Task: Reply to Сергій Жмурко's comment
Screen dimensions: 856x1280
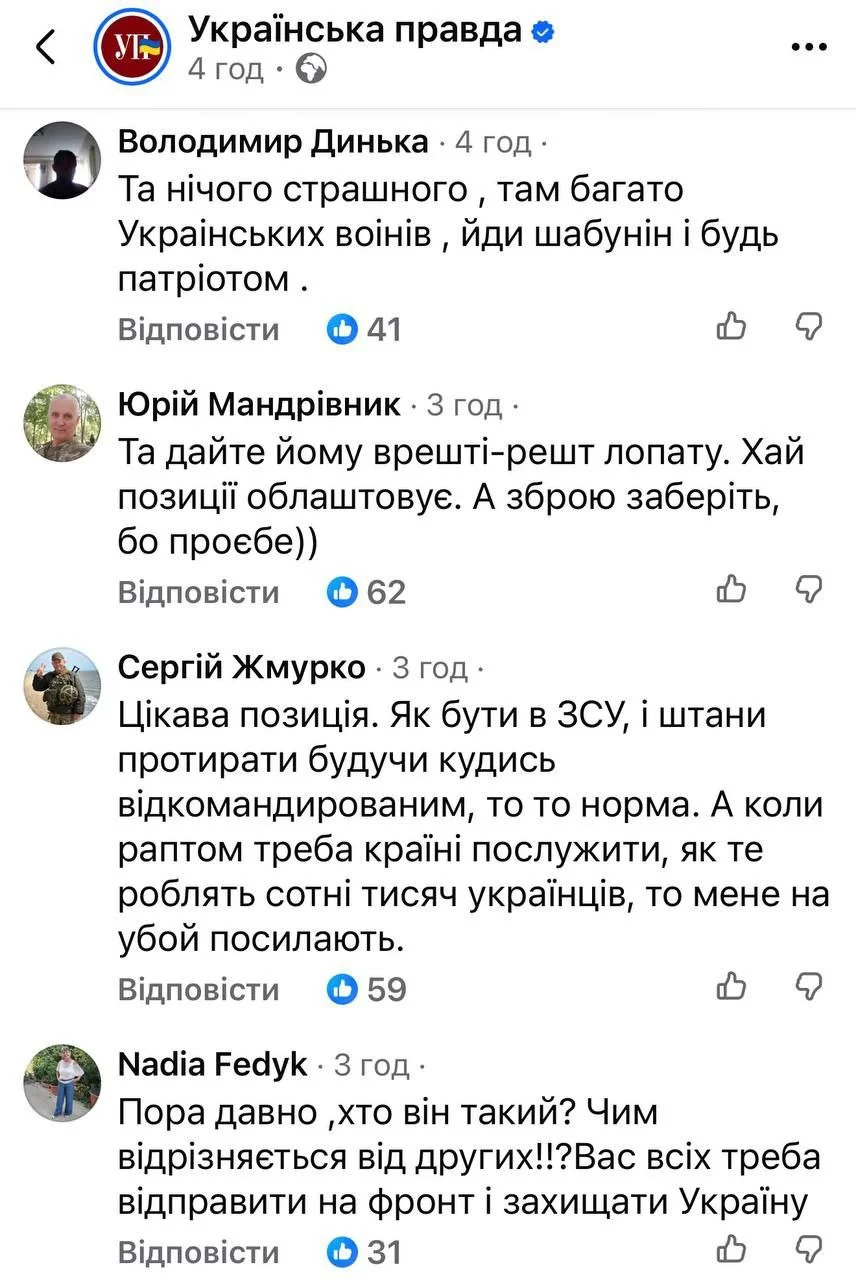Action: pos(198,989)
